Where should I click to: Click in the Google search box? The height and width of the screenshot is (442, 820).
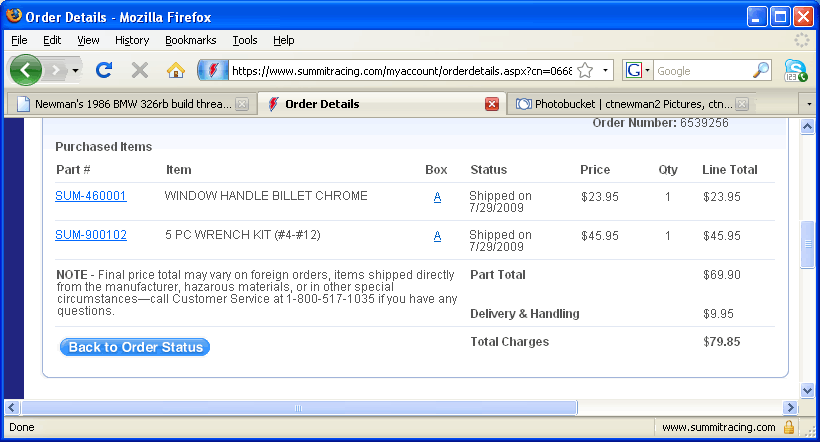pos(702,71)
